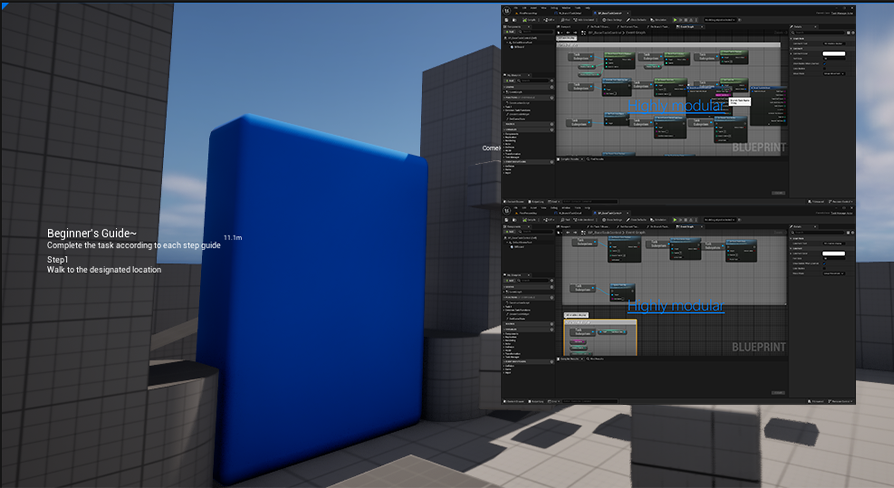The height and width of the screenshot is (488, 894).
Task: Click the Unreal Engine logo in upper editor image
Action: click(x=507, y=10)
